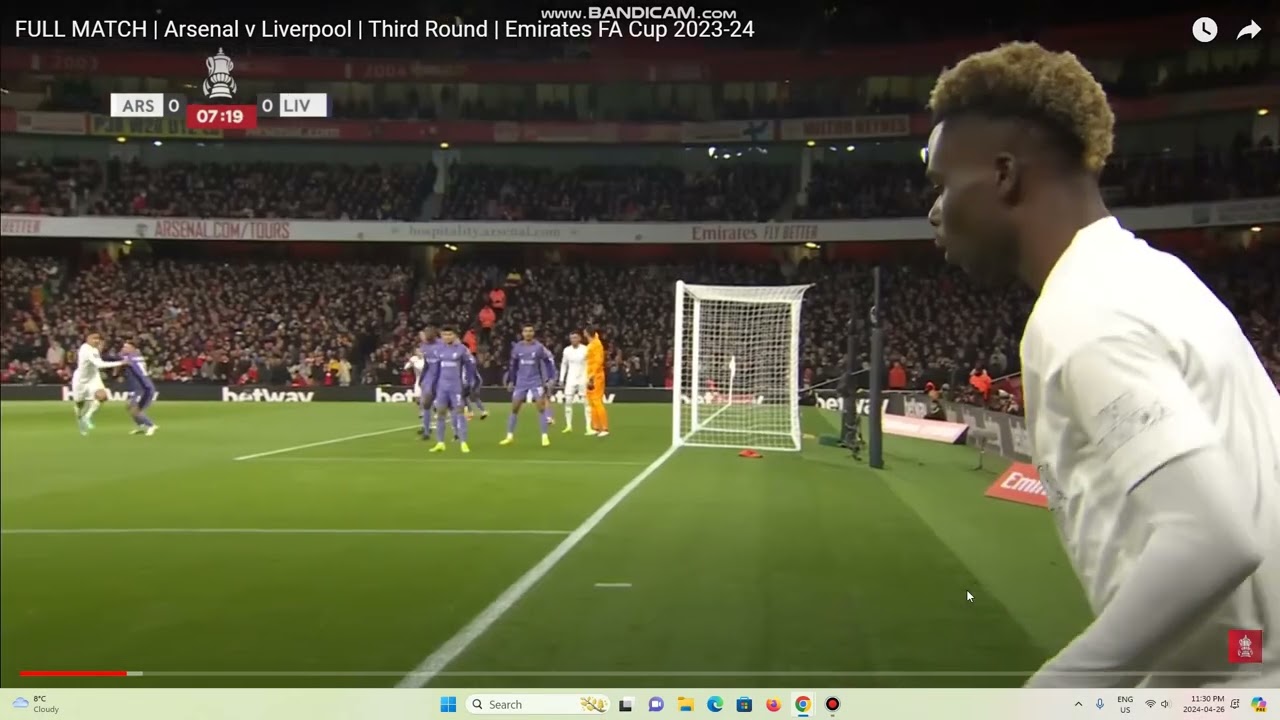1280x720 pixels.
Task: Open Microsoft Store from the taskbar
Action: (744, 704)
